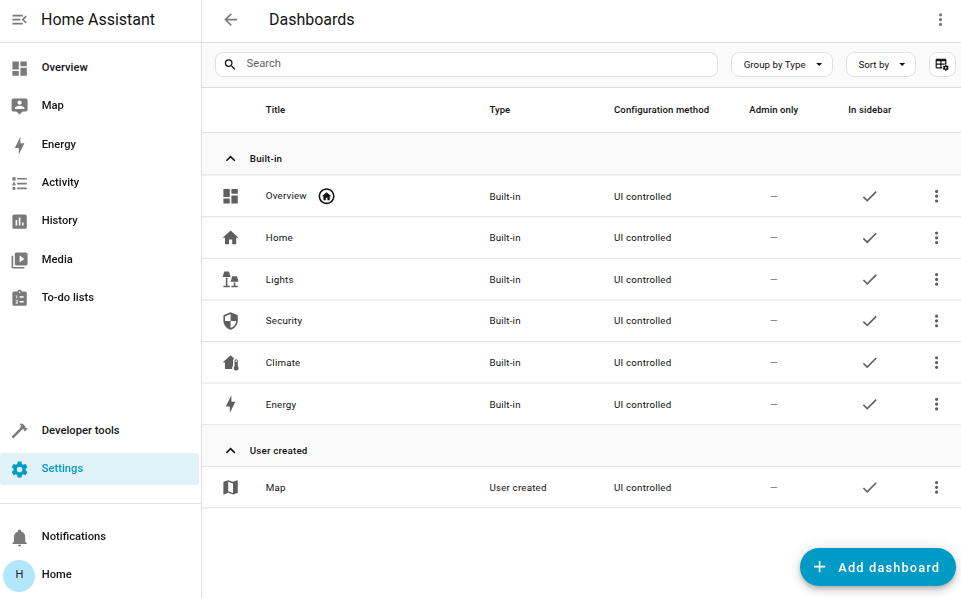
Task: Toggle the In sidebar checkmark for Climate
Action: tap(869, 362)
